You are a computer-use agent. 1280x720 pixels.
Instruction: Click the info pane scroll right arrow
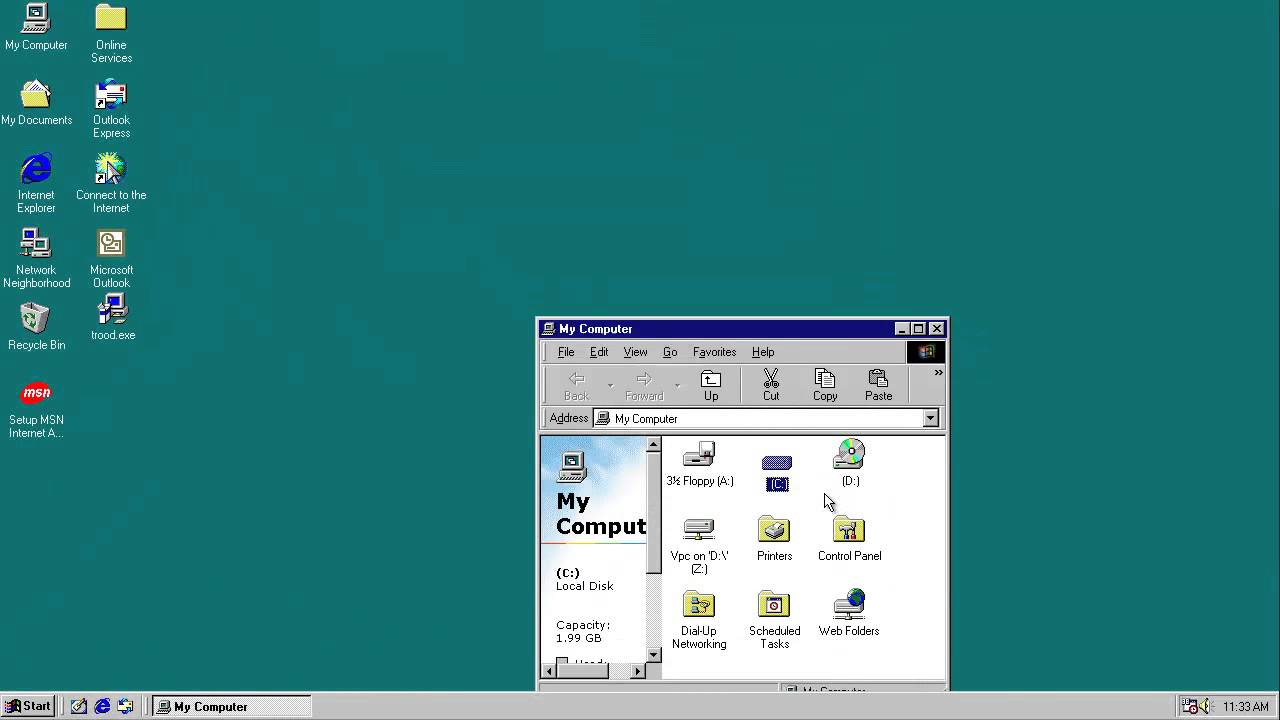tap(638, 671)
